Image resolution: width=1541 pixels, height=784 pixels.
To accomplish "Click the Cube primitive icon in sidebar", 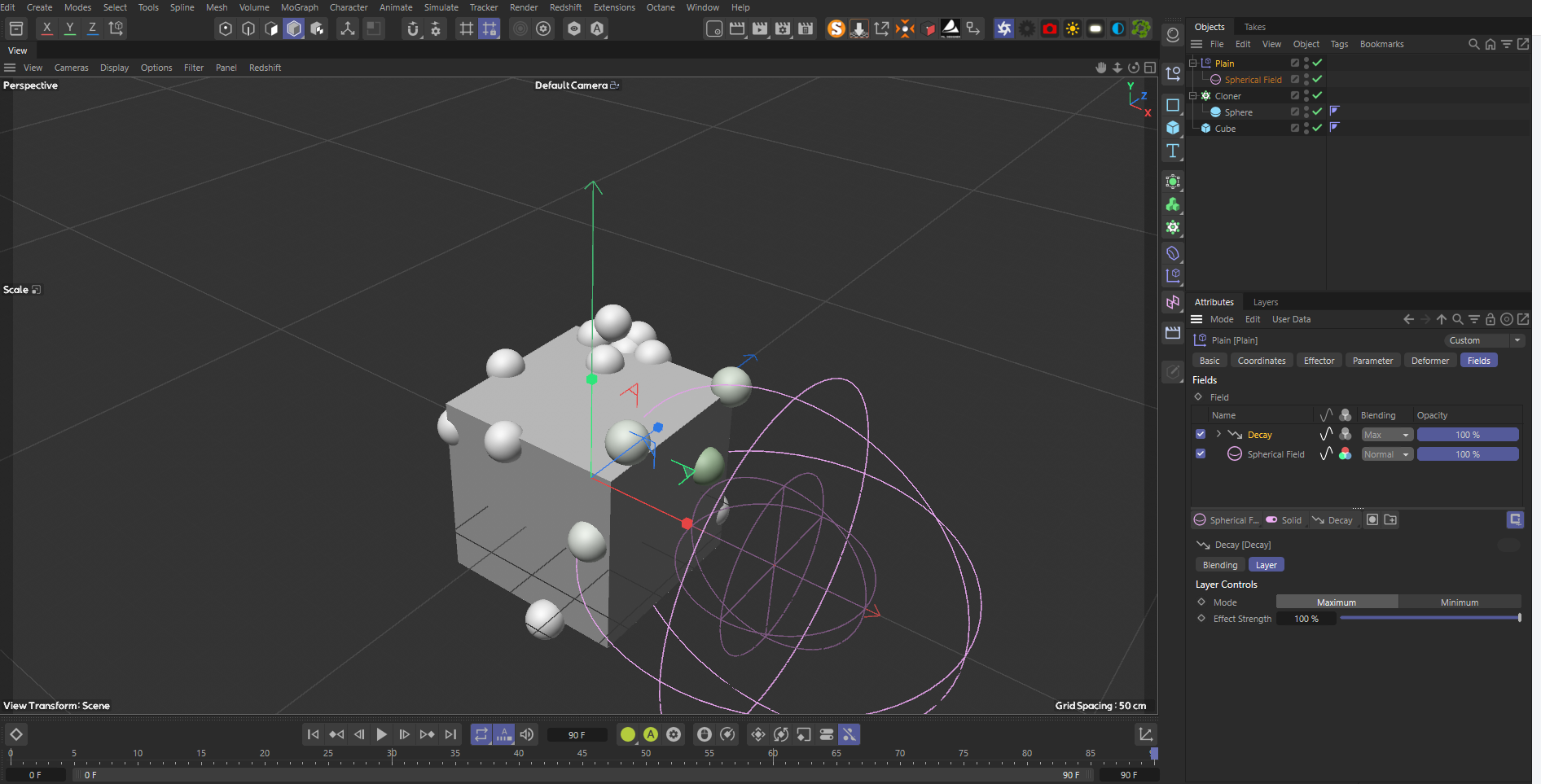I will click(x=1173, y=128).
